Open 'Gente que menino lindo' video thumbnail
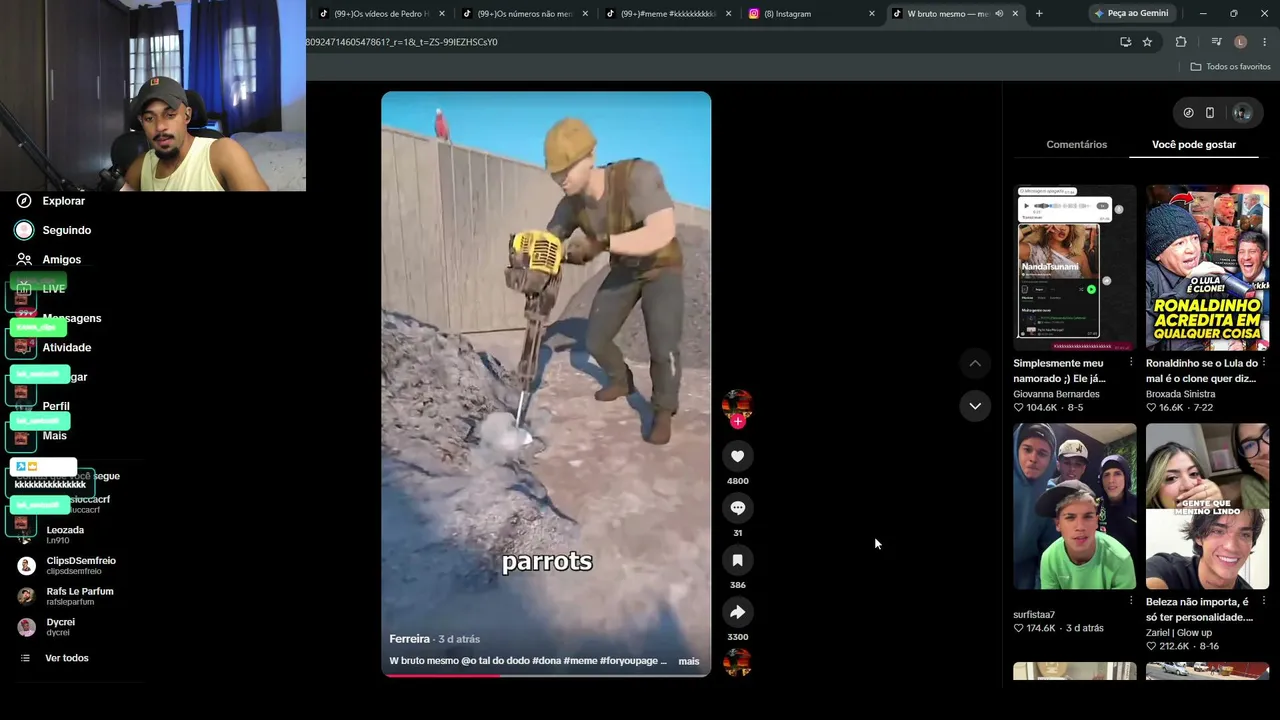1280x720 pixels. click(x=1207, y=506)
